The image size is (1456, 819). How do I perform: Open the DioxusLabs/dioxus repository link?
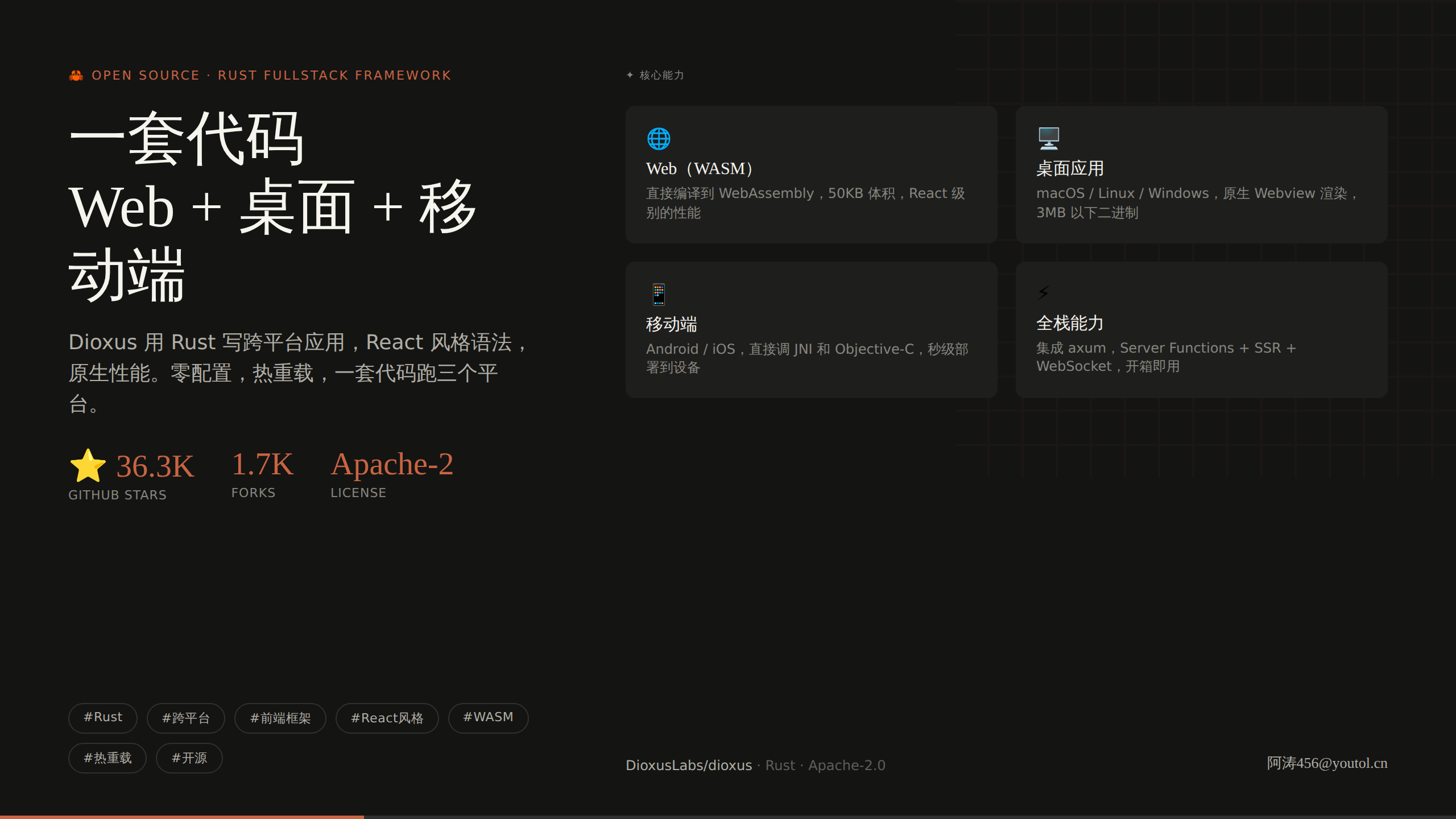point(689,765)
